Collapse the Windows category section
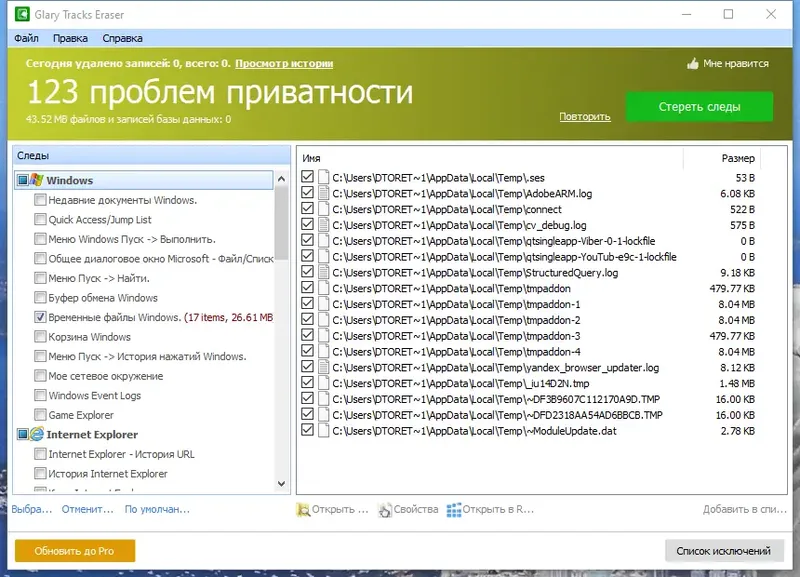This screenshot has height=577, width=800. tap(22, 178)
